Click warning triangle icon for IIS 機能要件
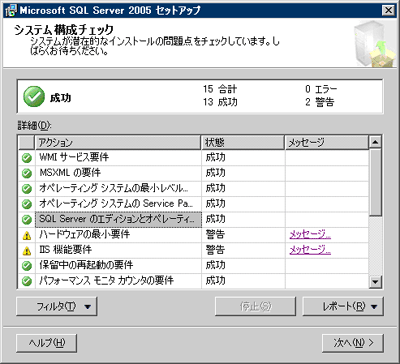Image resolution: width=400 pixels, height=364 pixels. [27, 251]
